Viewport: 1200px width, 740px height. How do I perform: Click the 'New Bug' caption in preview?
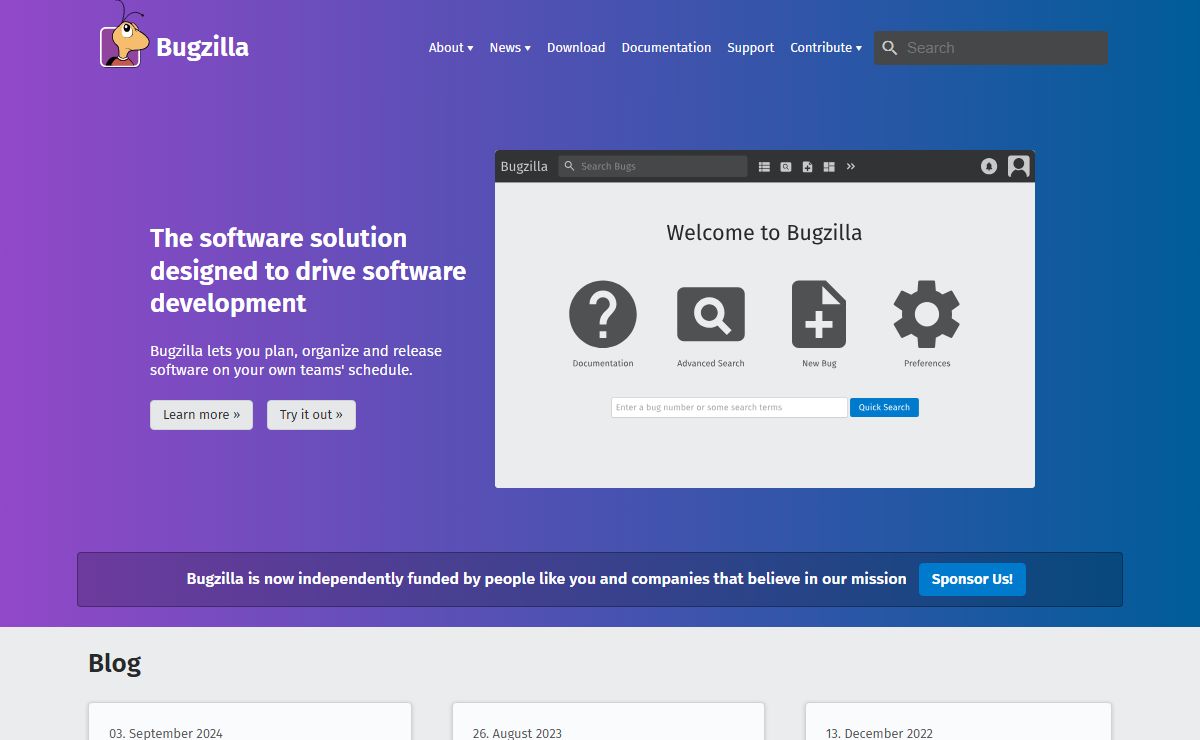pyautogui.click(x=819, y=364)
